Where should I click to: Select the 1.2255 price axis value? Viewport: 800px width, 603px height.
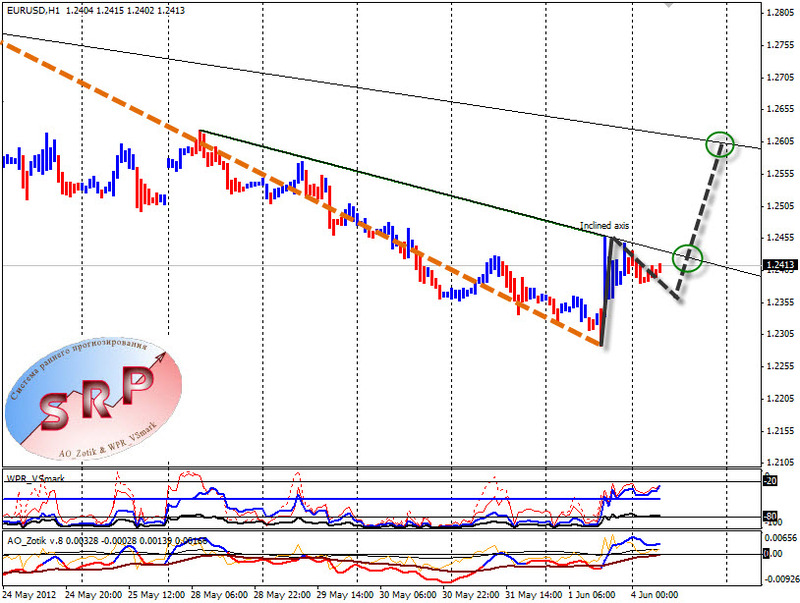click(x=781, y=366)
